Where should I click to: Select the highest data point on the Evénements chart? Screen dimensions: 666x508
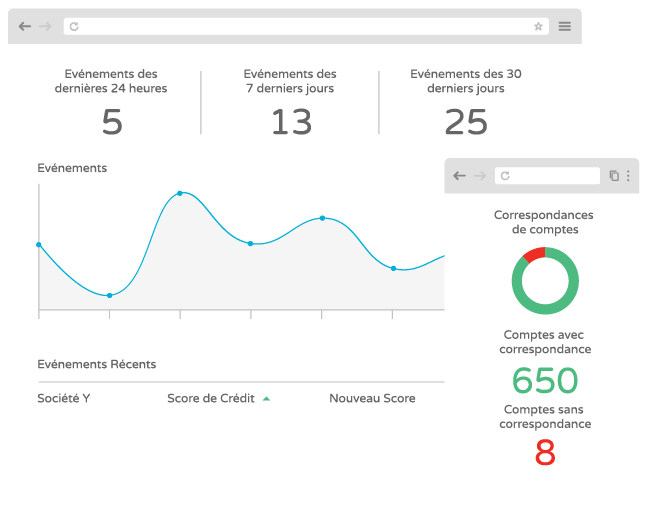(x=180, y=193)
